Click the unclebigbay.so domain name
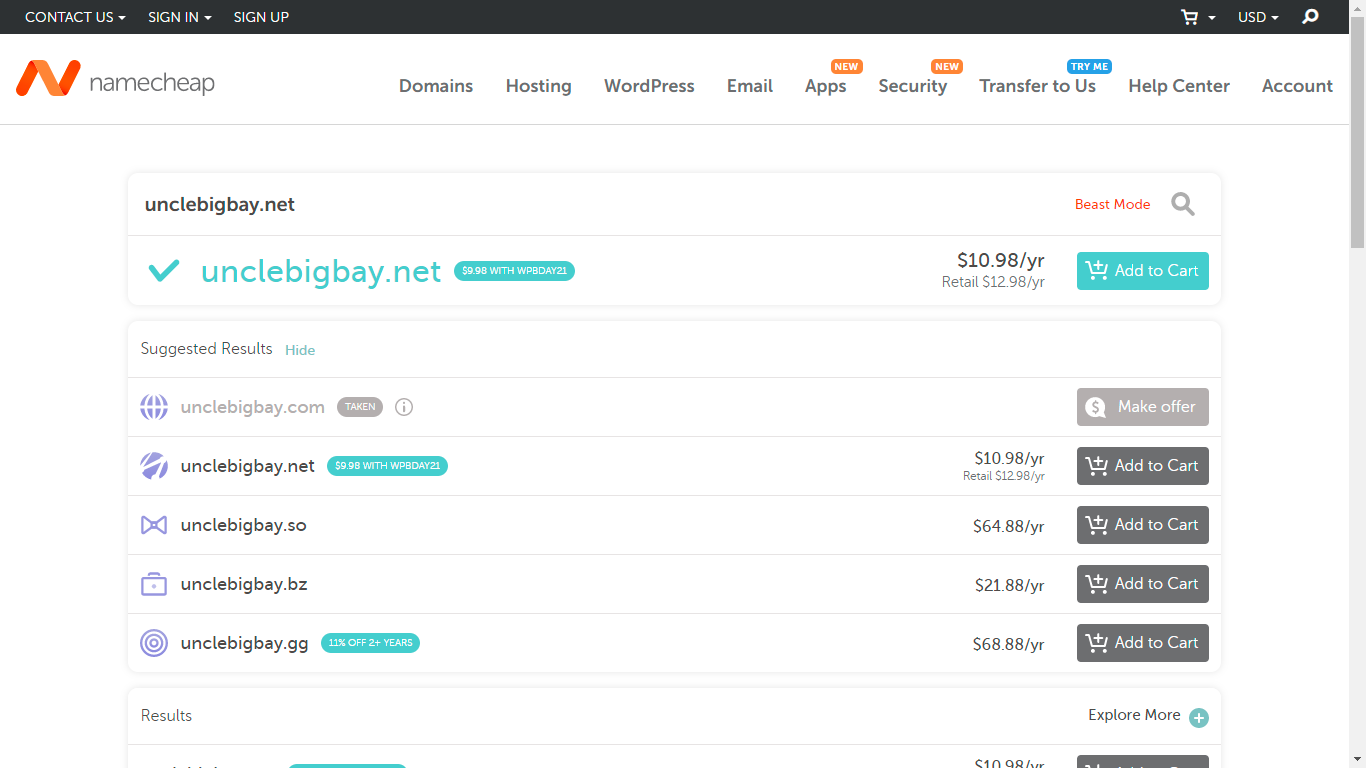 pyautogui.click(x=244, y=525)
